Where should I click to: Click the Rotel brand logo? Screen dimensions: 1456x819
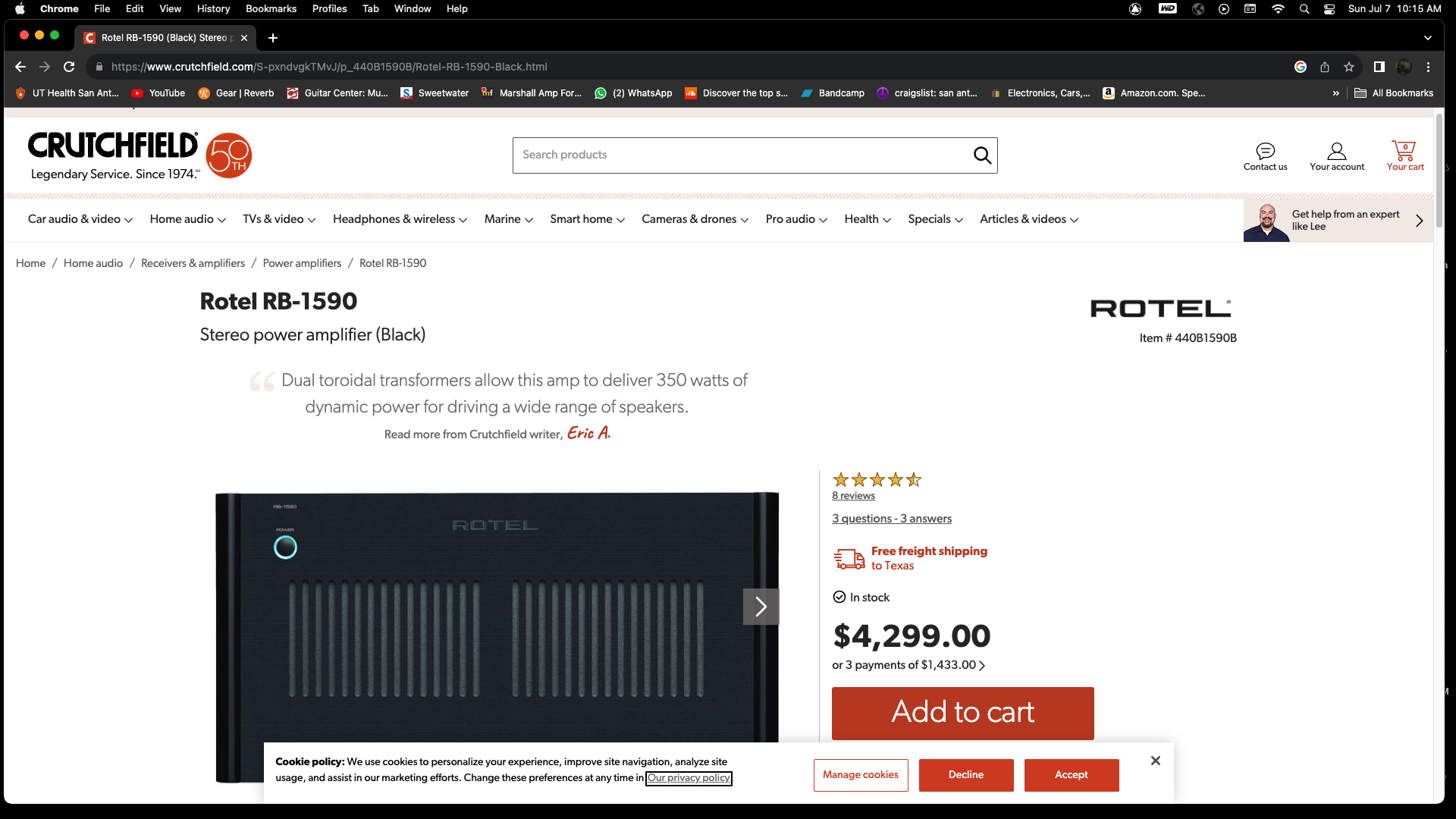tap(1160, 308)
